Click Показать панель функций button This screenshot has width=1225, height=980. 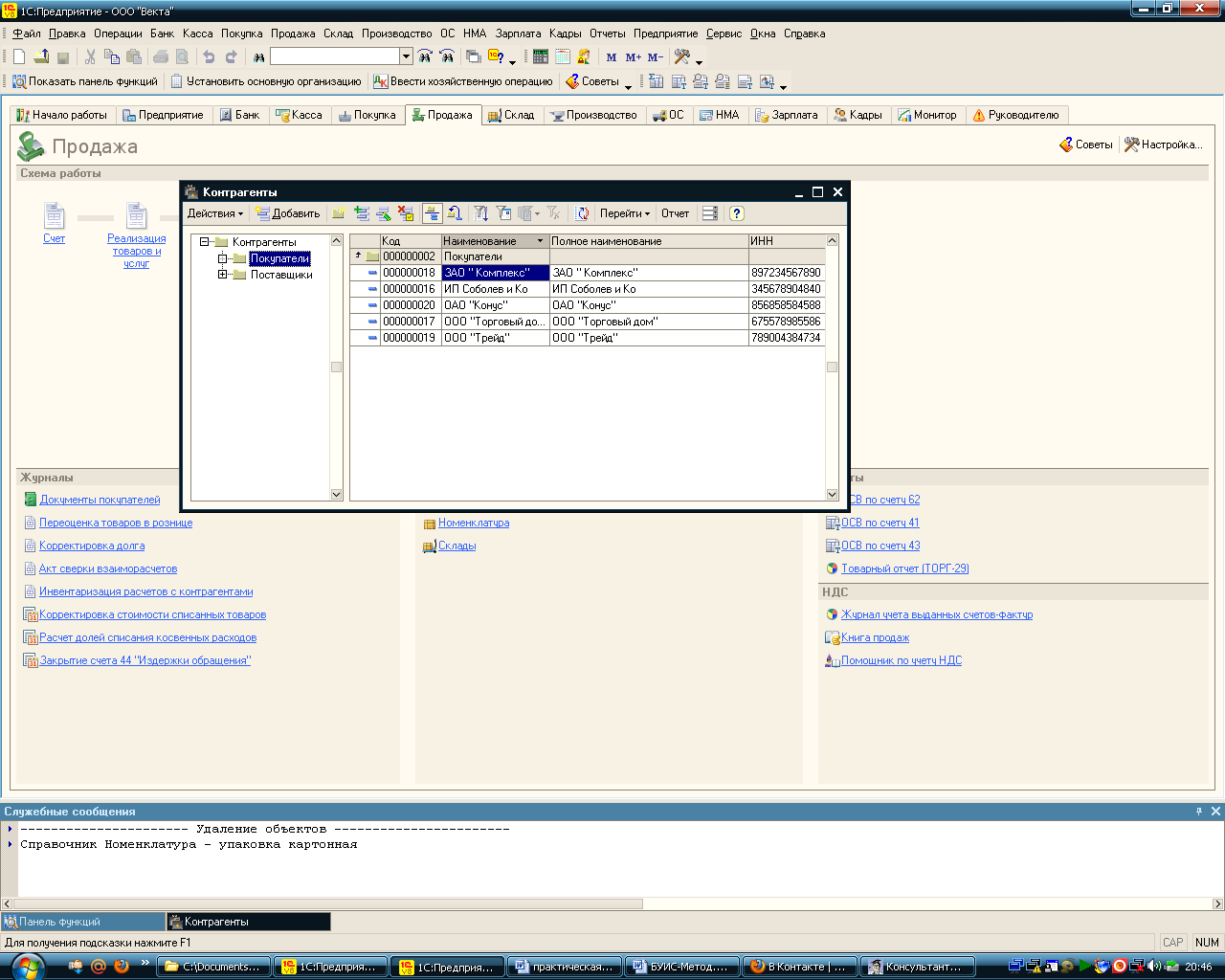[84, 81]
